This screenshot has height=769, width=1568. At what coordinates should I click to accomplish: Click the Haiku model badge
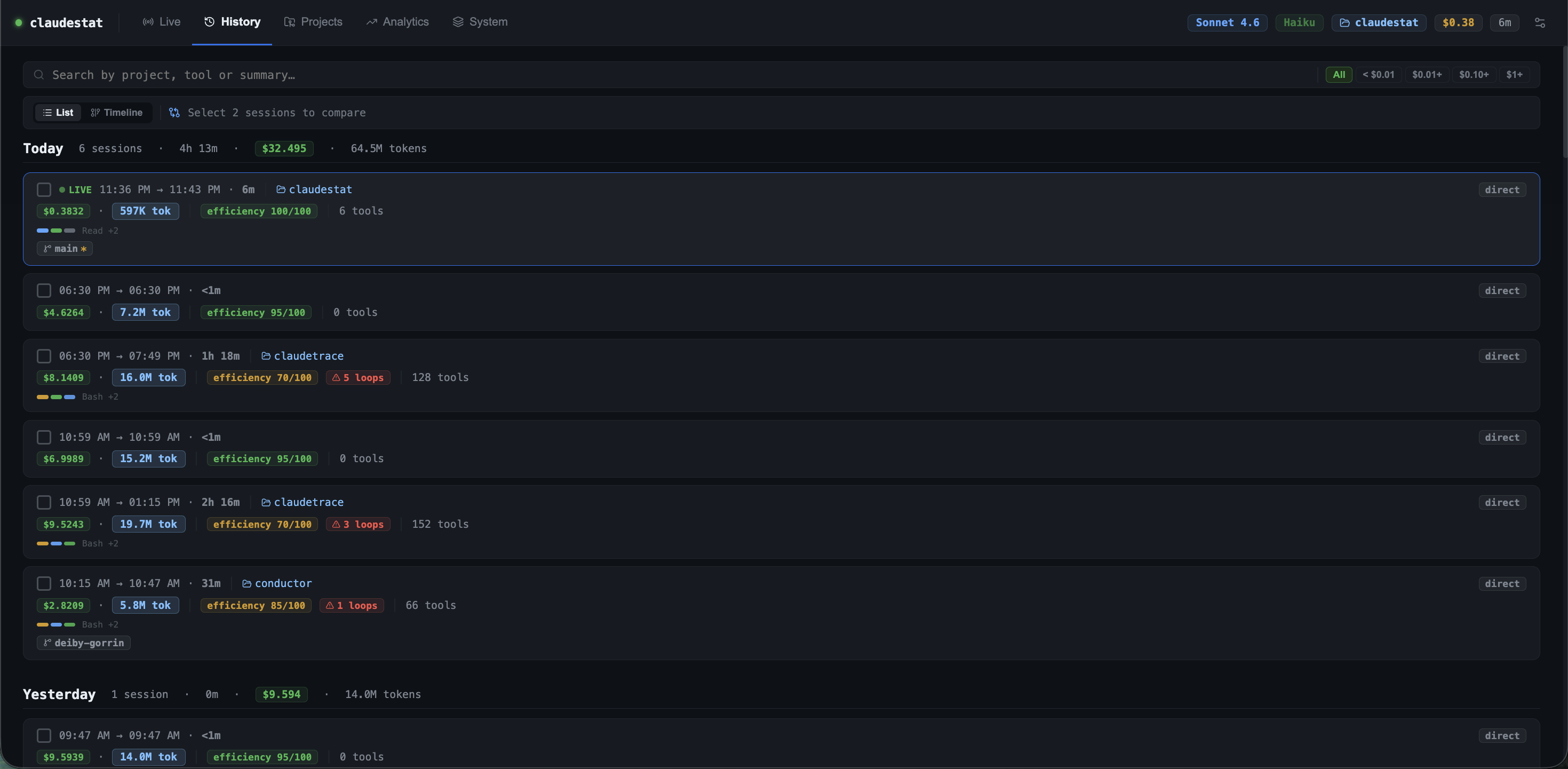click(x=1299, y=22)
